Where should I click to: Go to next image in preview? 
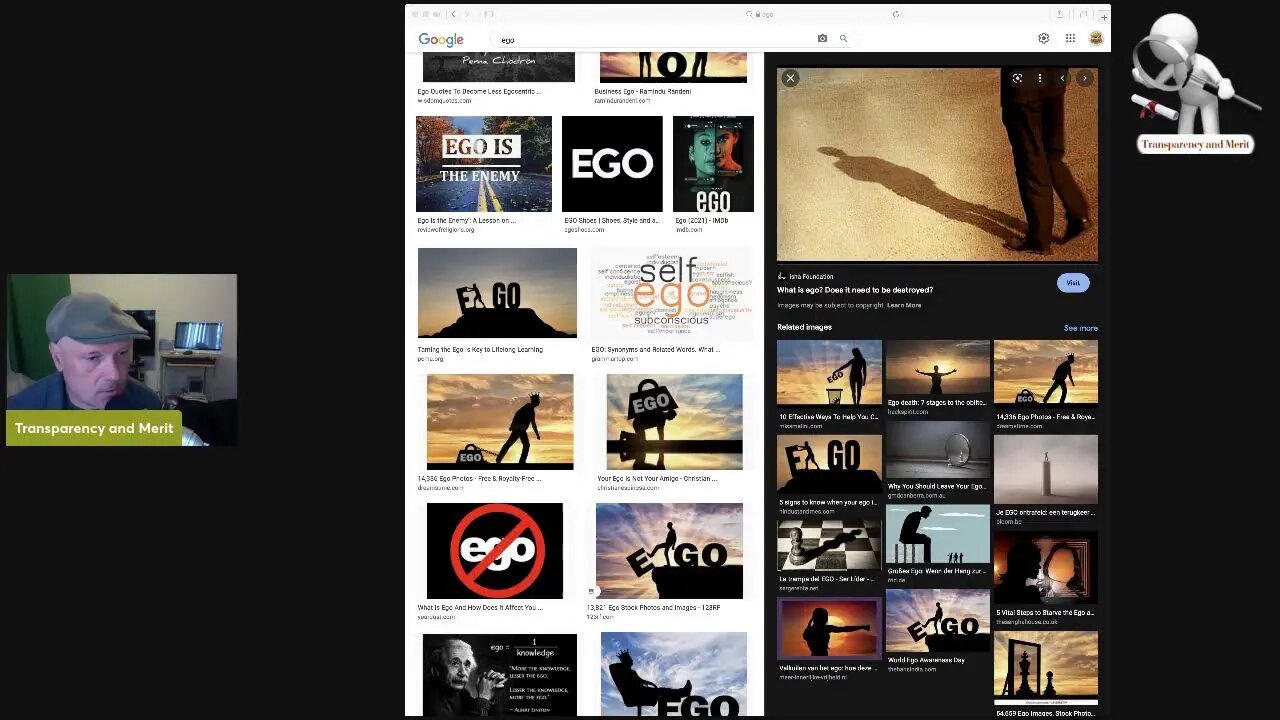click(x=1085, y=78)
